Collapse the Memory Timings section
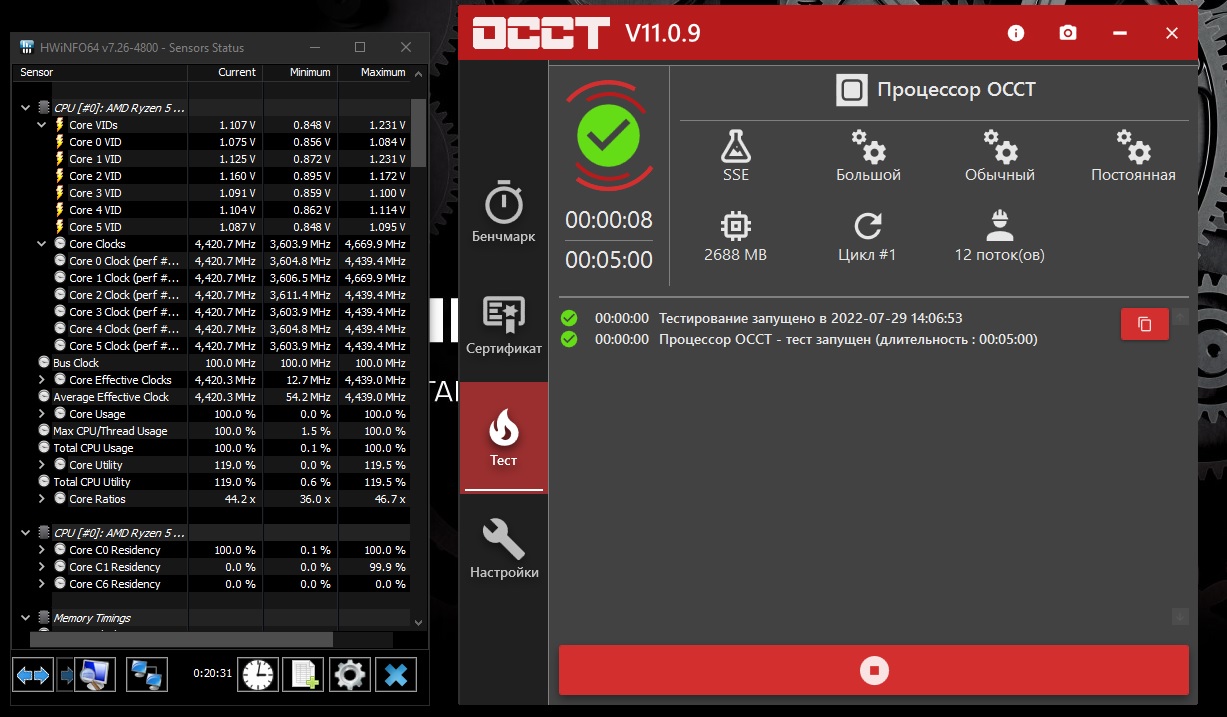This screenshot has height=717, width=1227. click(26, 618)
